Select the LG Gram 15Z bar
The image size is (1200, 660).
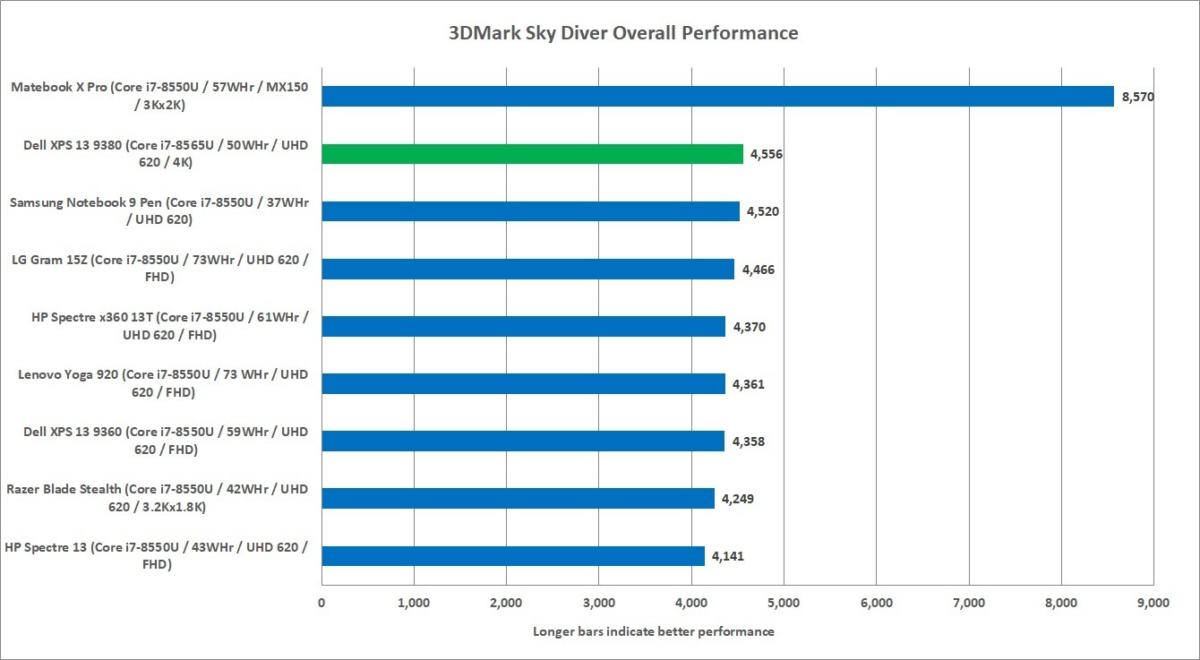[x=528, y=268]
